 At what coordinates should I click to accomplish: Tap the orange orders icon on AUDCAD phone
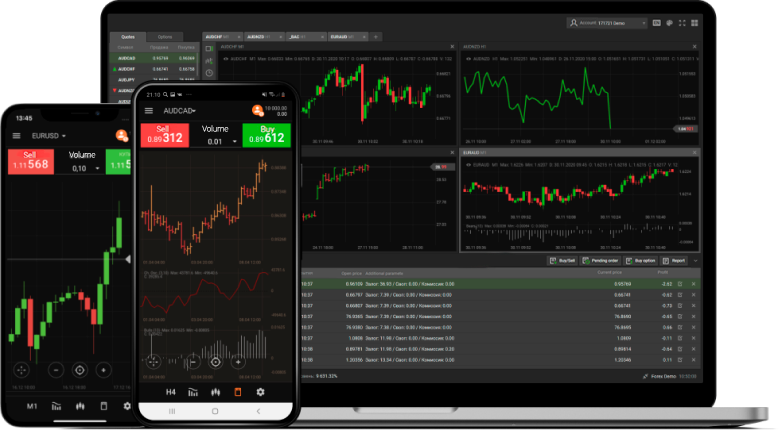[238, 392]
